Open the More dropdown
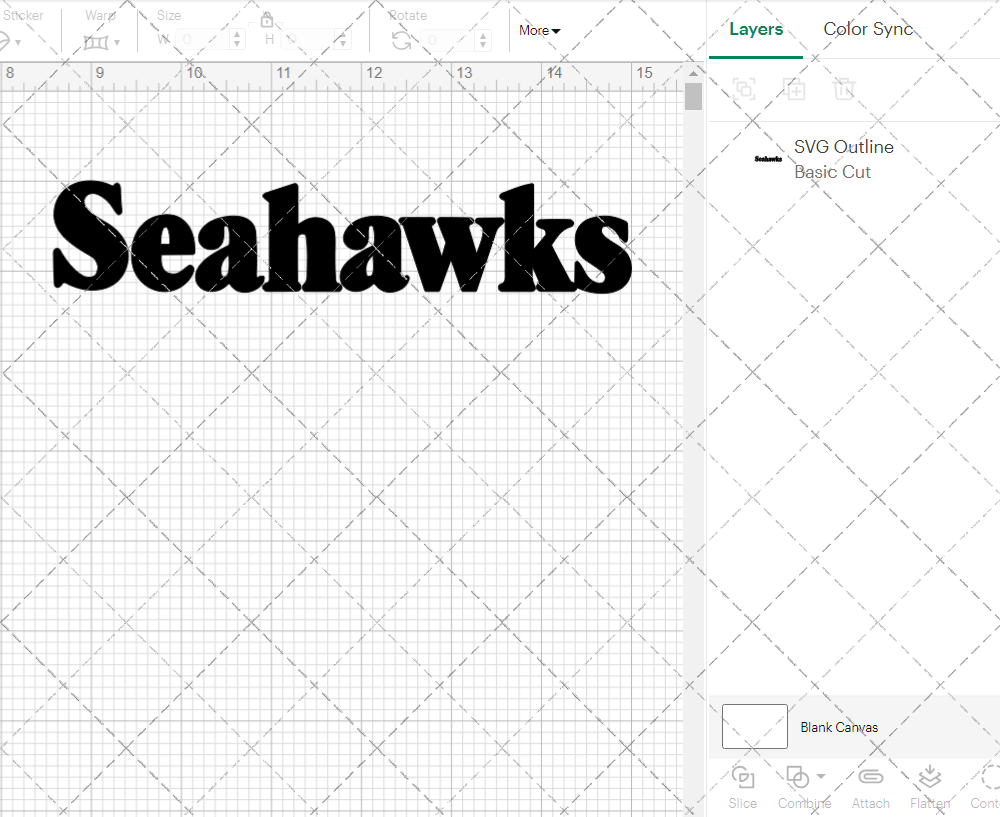 click(538, 31)
